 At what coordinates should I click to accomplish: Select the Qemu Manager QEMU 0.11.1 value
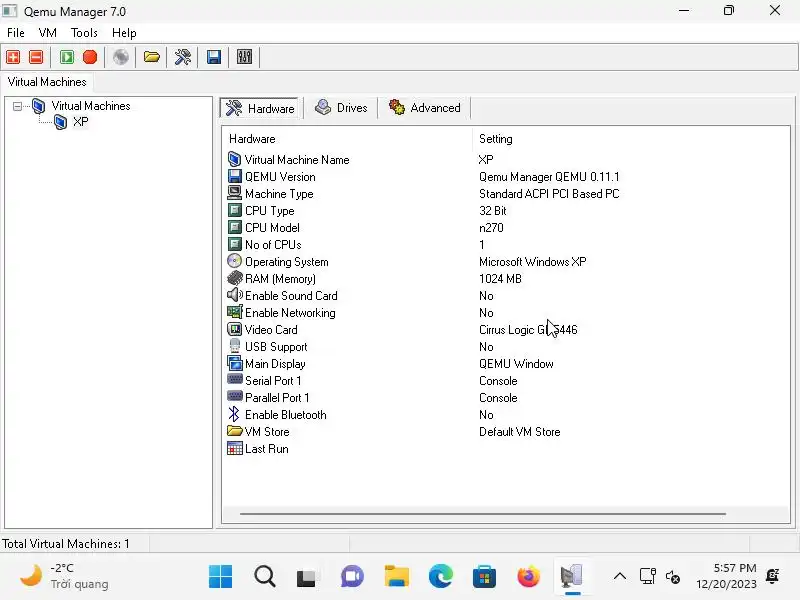point(549,177)
